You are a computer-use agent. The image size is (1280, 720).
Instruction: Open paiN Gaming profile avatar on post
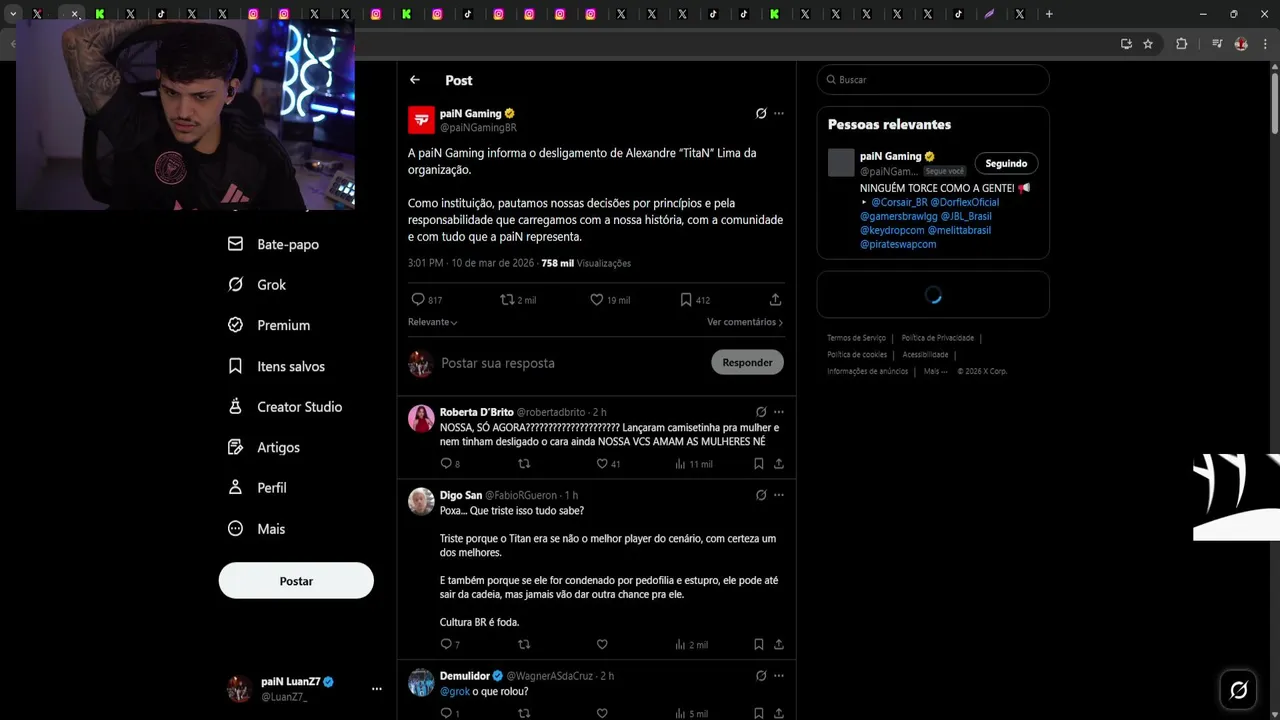click(x=421, y=120)
